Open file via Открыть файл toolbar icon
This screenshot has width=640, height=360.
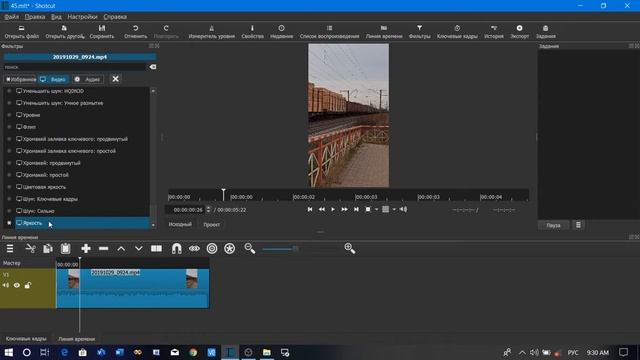21,32
